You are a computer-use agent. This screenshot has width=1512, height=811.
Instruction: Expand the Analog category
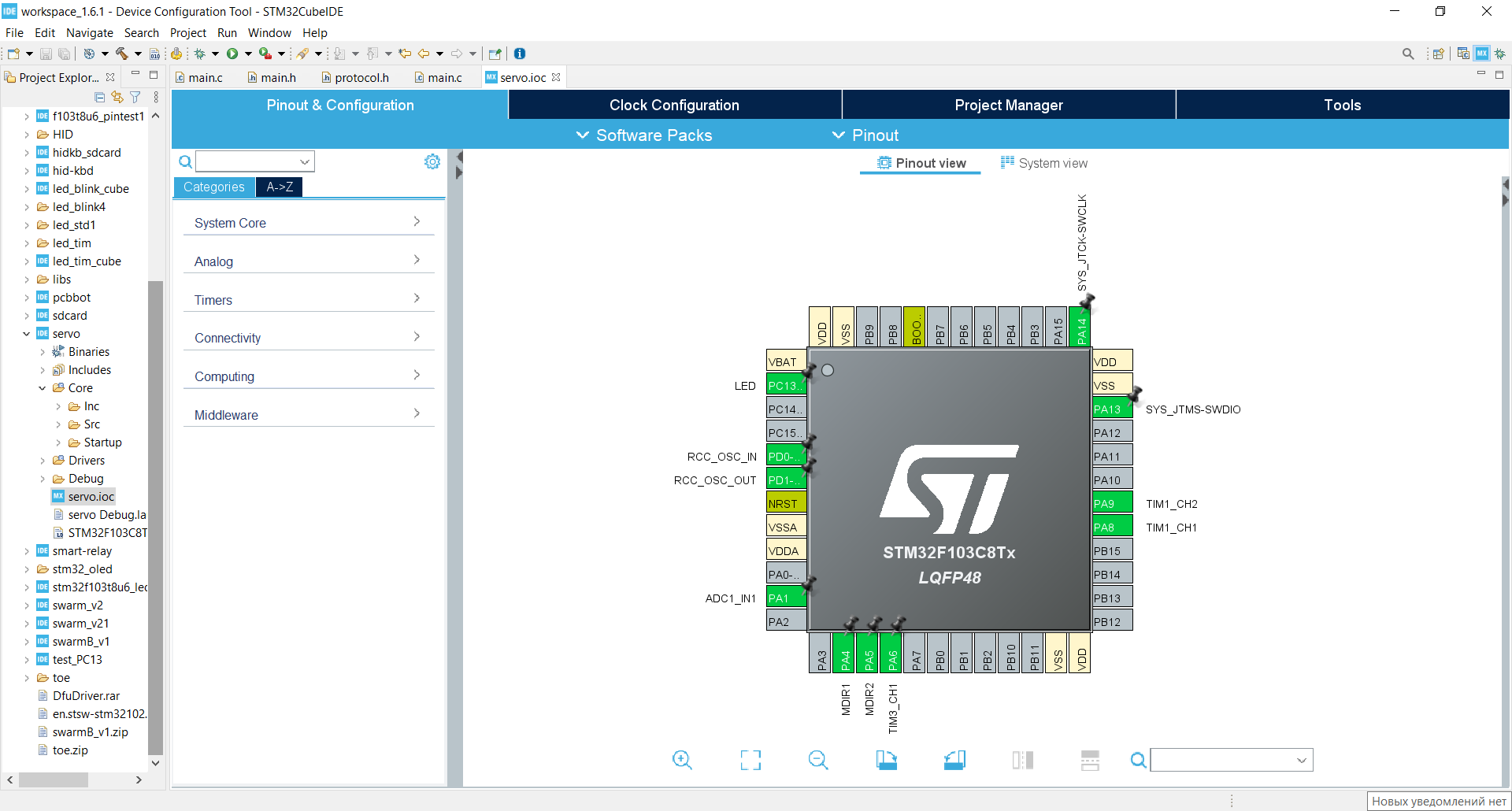(309, 261)
